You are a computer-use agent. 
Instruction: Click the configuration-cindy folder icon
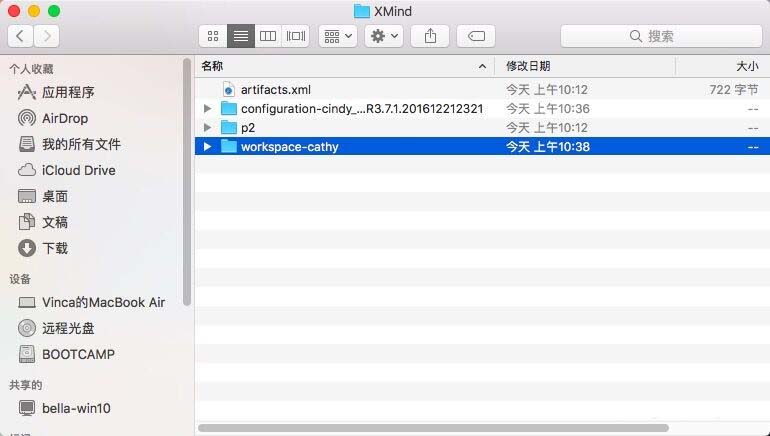(229, 109)
